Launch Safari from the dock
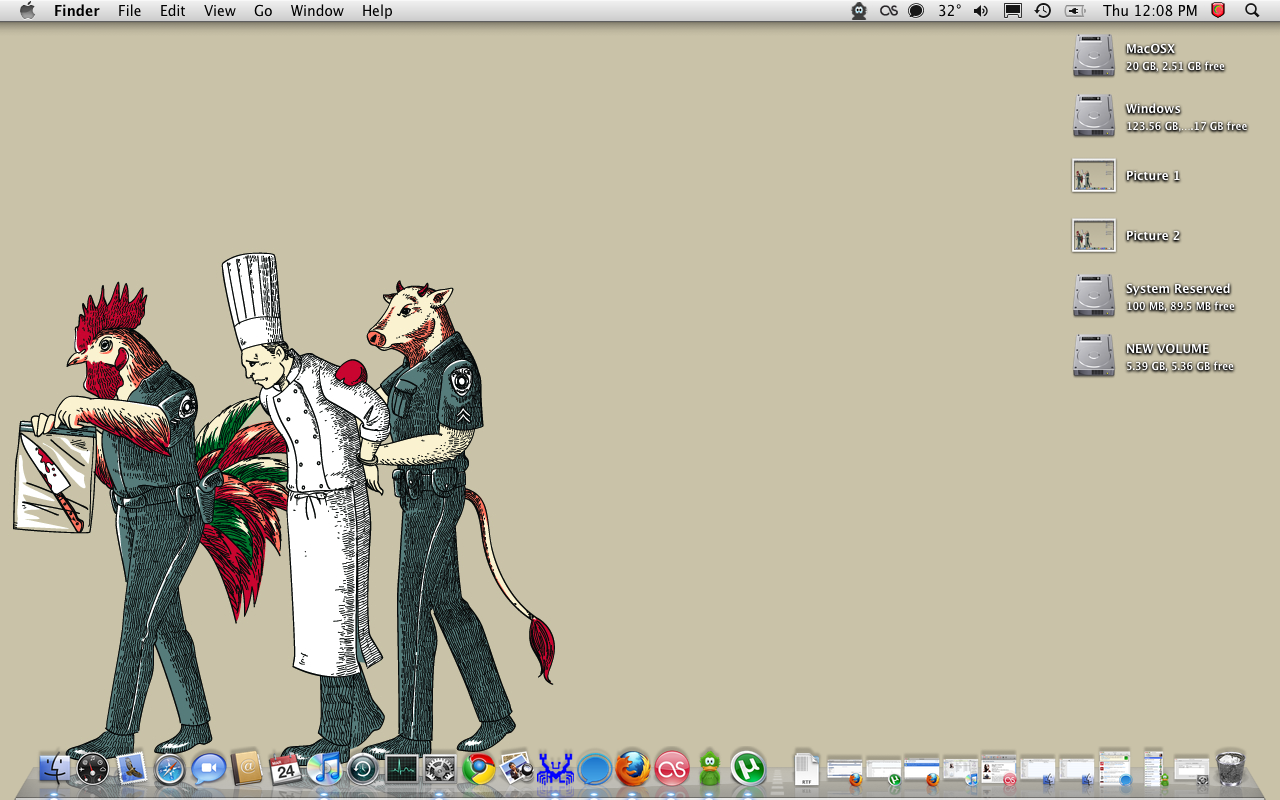The image size is (1280, 800). pos(170,769)
